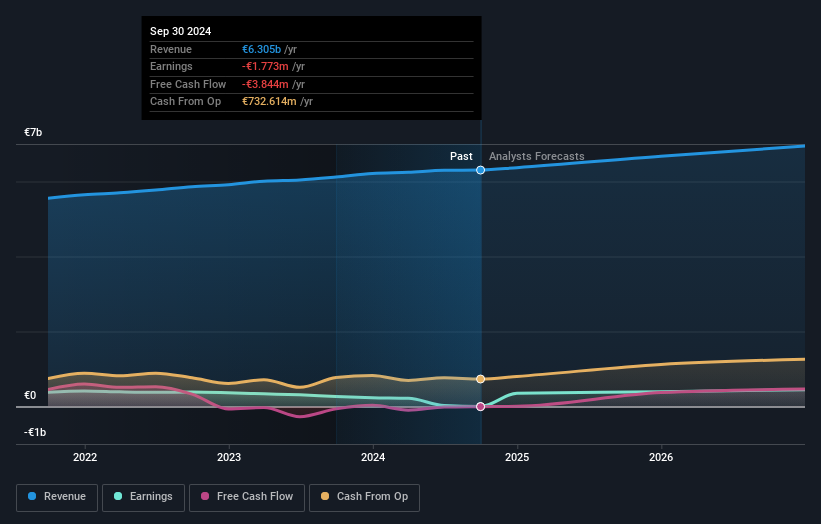
Task: Toggle the Revenue legend button
Action: (57, 497)
